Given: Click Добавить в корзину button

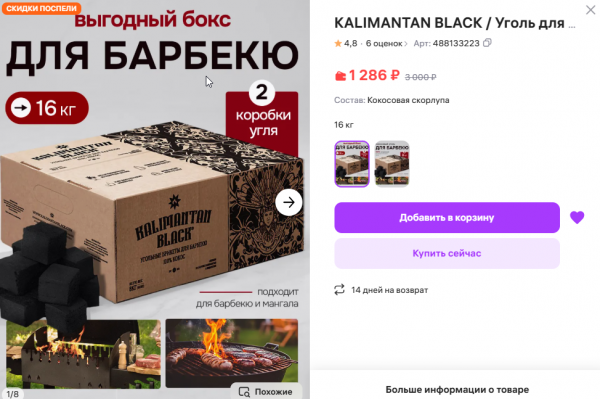Looking at the screenshot, I should point(447,217).
